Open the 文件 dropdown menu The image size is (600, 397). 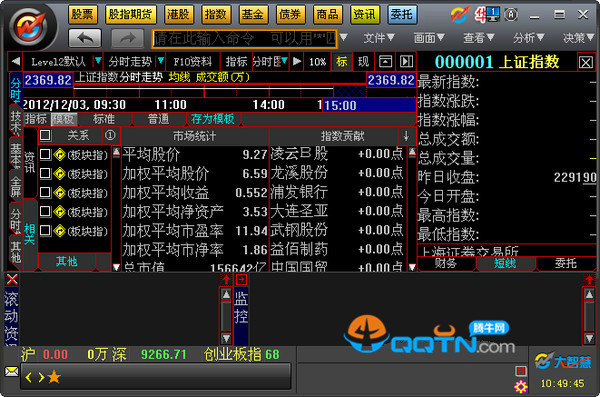pos(378,38)
